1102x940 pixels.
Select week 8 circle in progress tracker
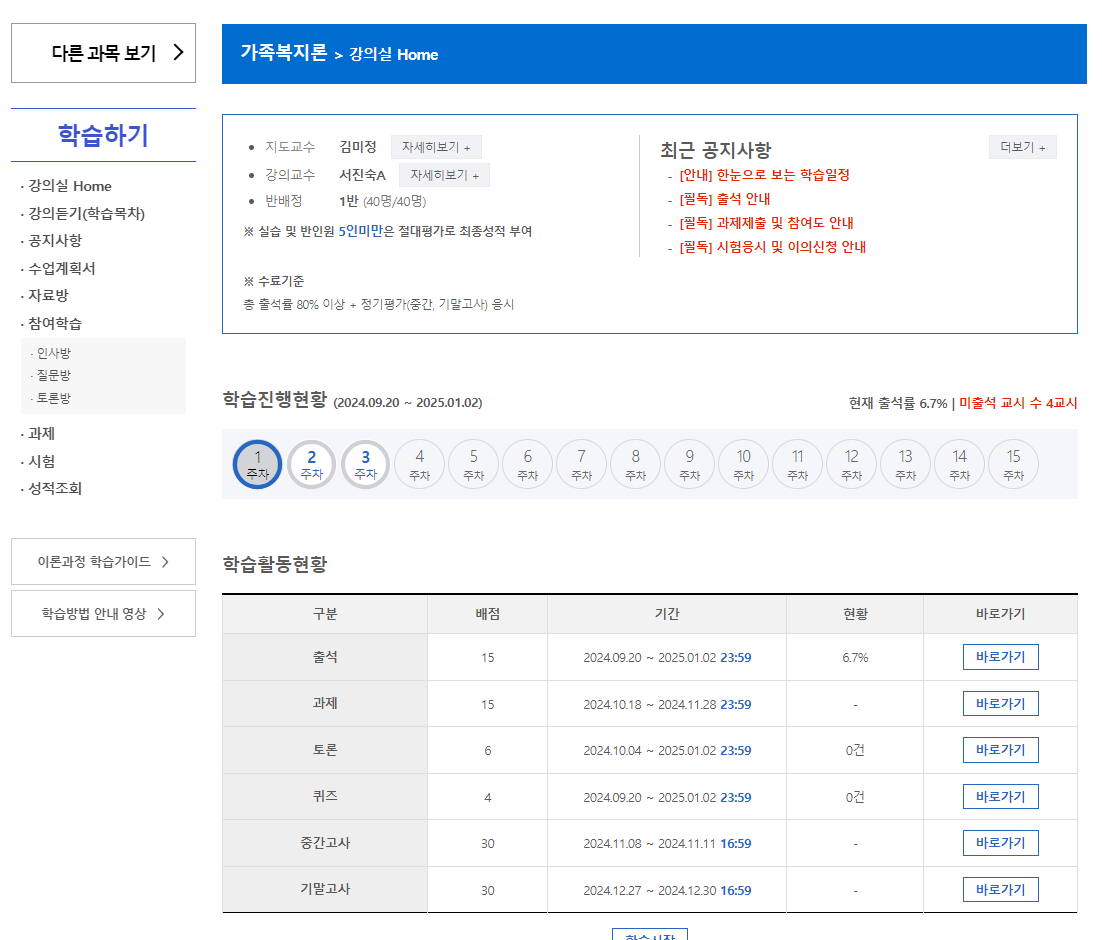pyautogui.click(x=635, y=465)
